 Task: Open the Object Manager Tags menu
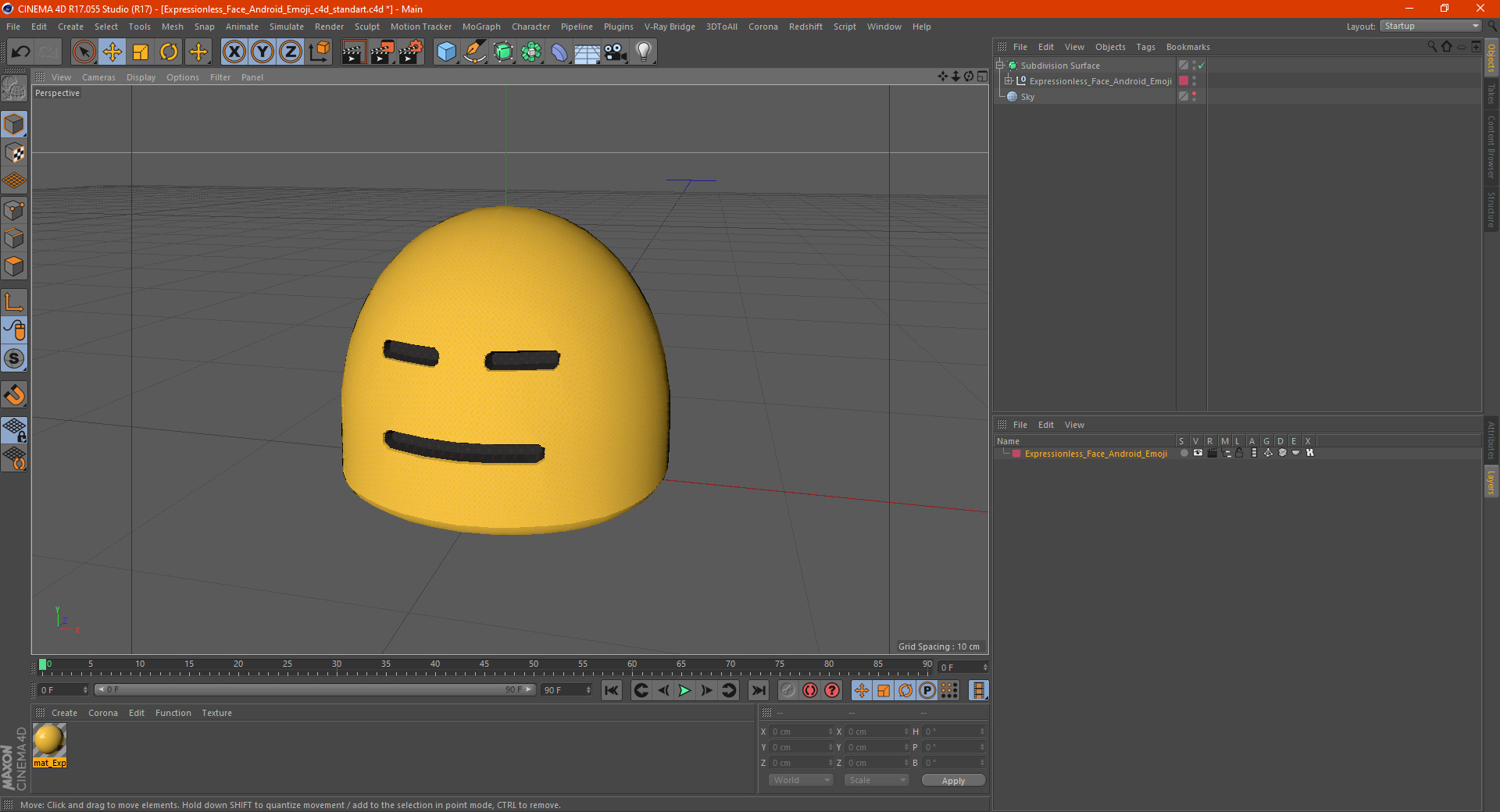[1145, 47]
